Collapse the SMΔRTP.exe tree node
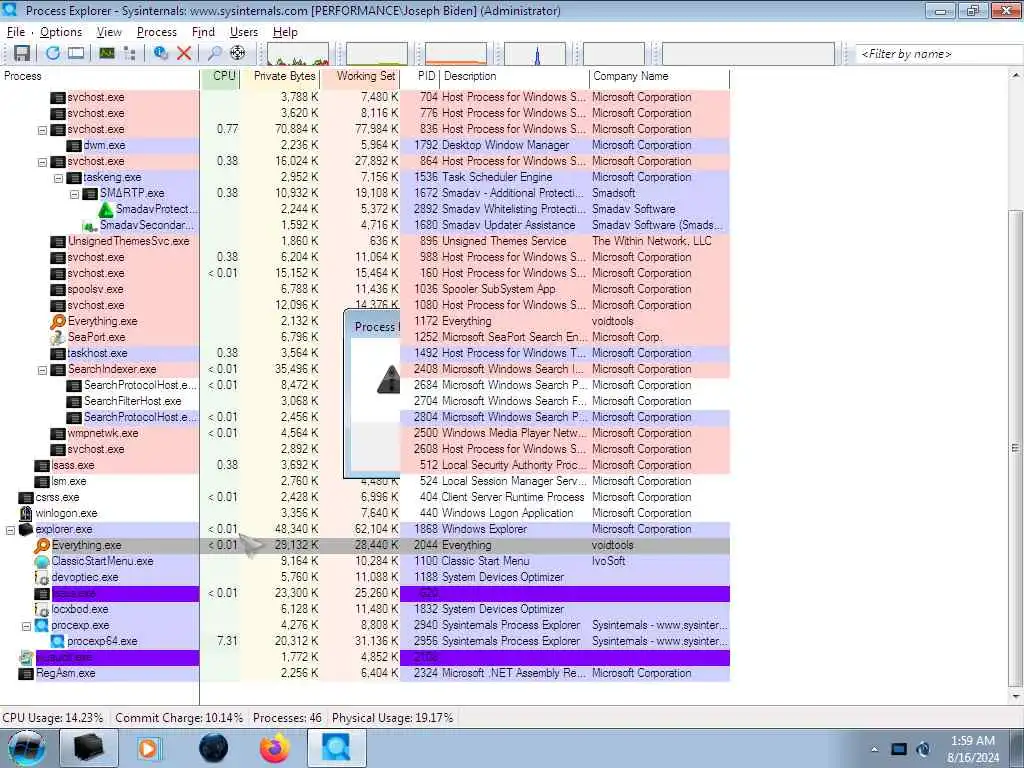Viewport: 1024px width, 768px height. click(x=74, y=194)
